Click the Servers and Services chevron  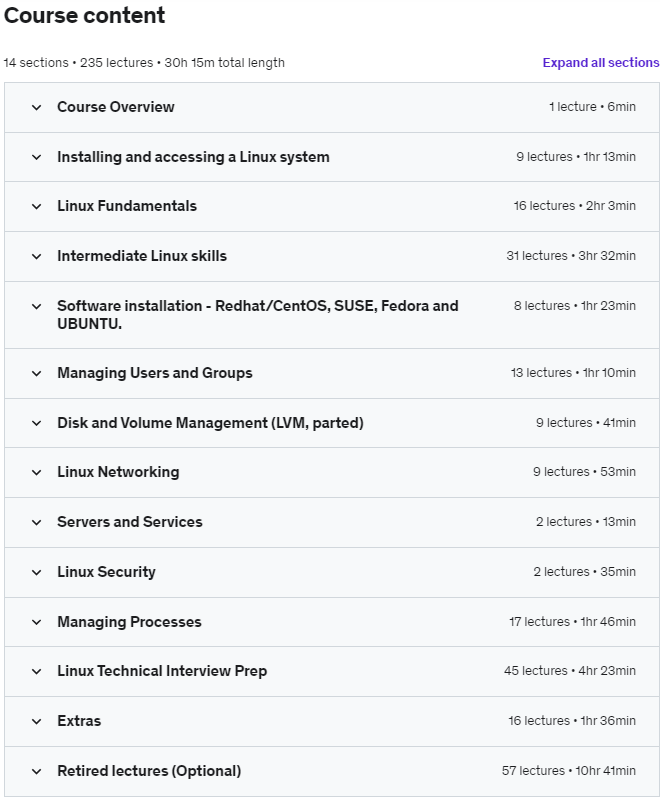[x=37, y=522]
